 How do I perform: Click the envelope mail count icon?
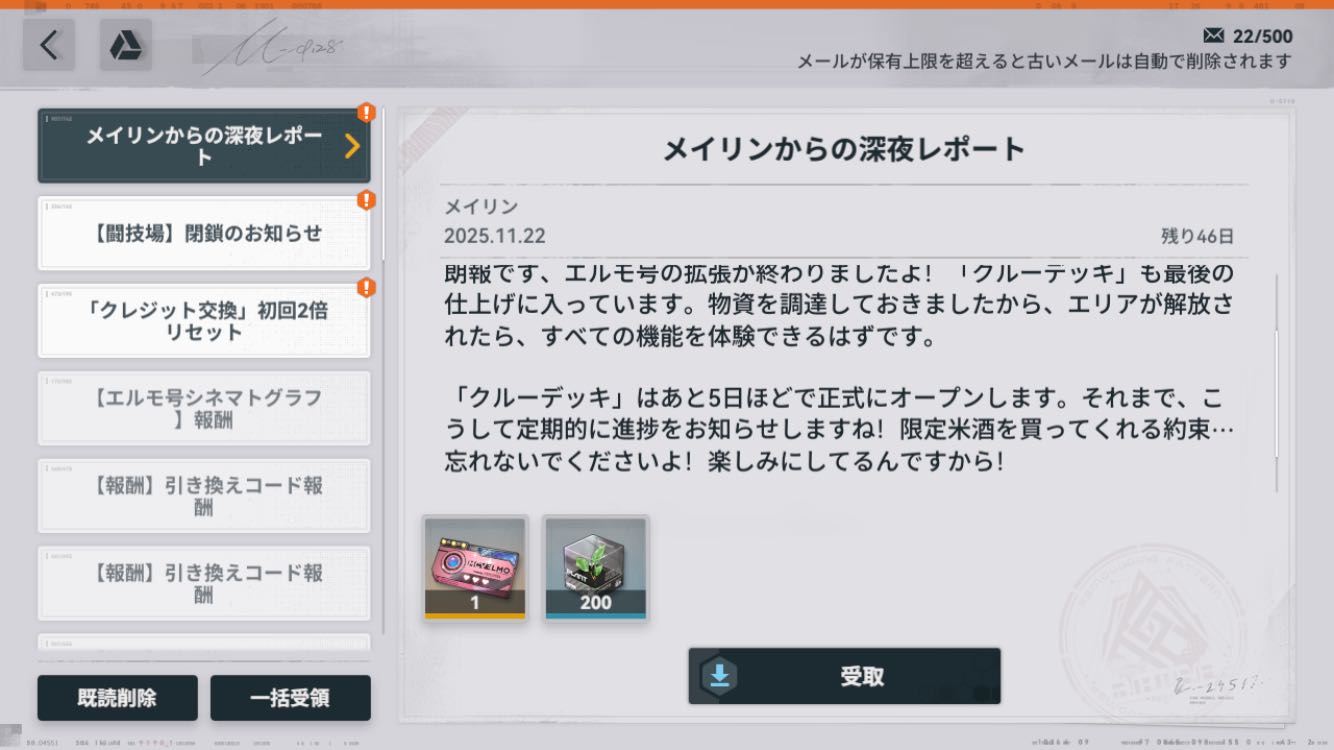pos(1214,36)
